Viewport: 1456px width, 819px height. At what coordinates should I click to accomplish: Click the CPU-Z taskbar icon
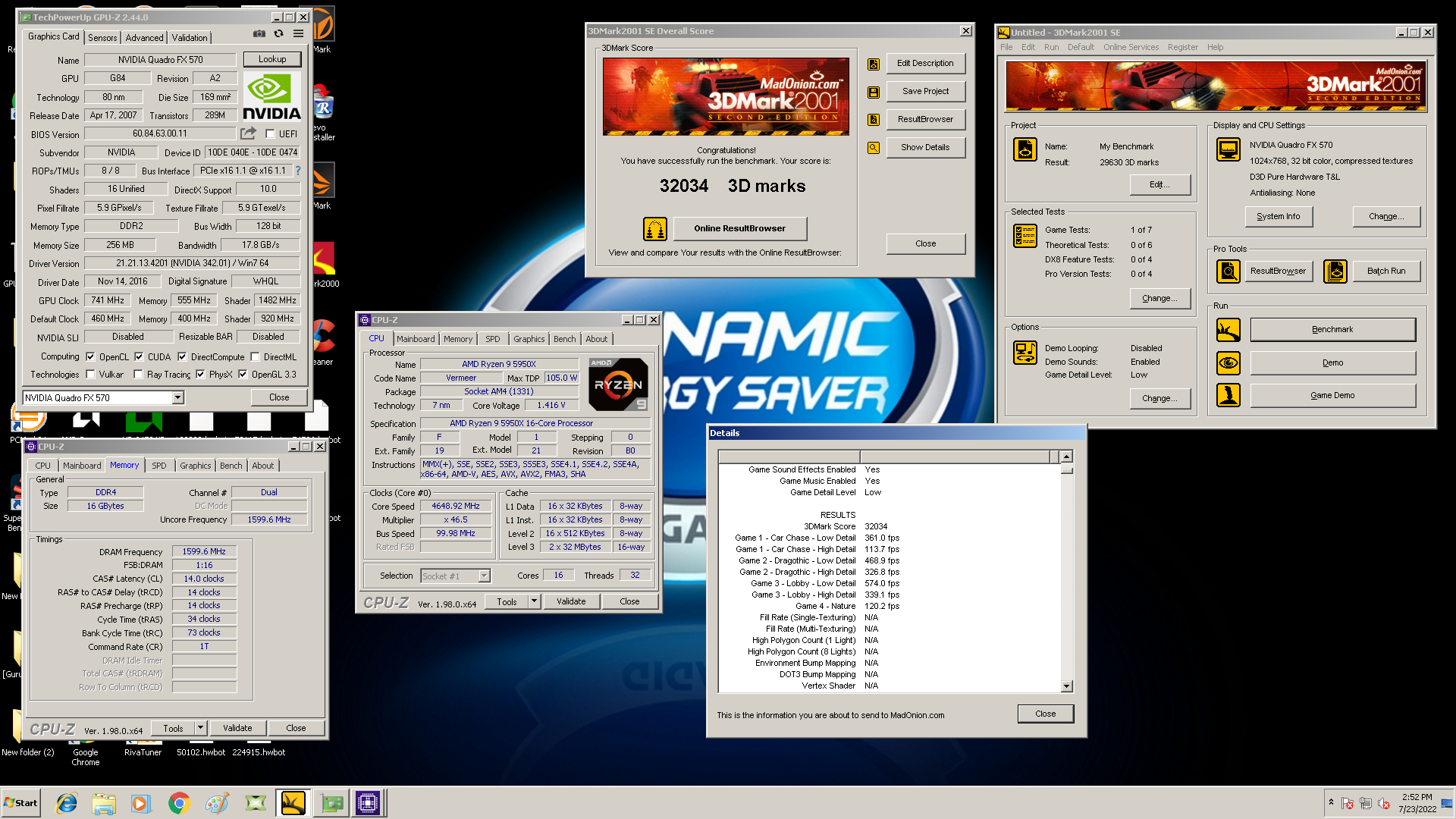point(368,803)
